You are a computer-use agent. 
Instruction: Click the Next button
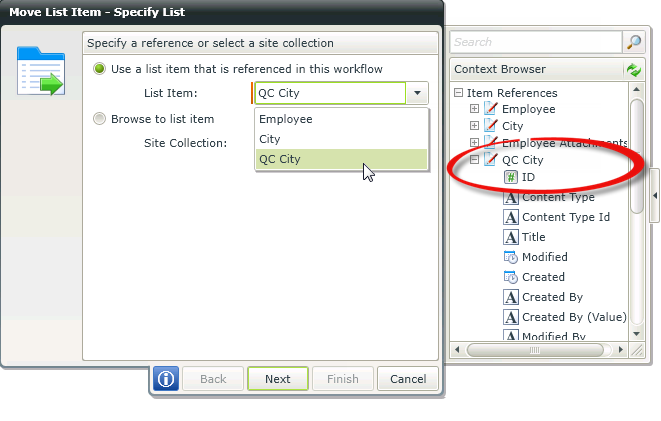click(277, 379)
